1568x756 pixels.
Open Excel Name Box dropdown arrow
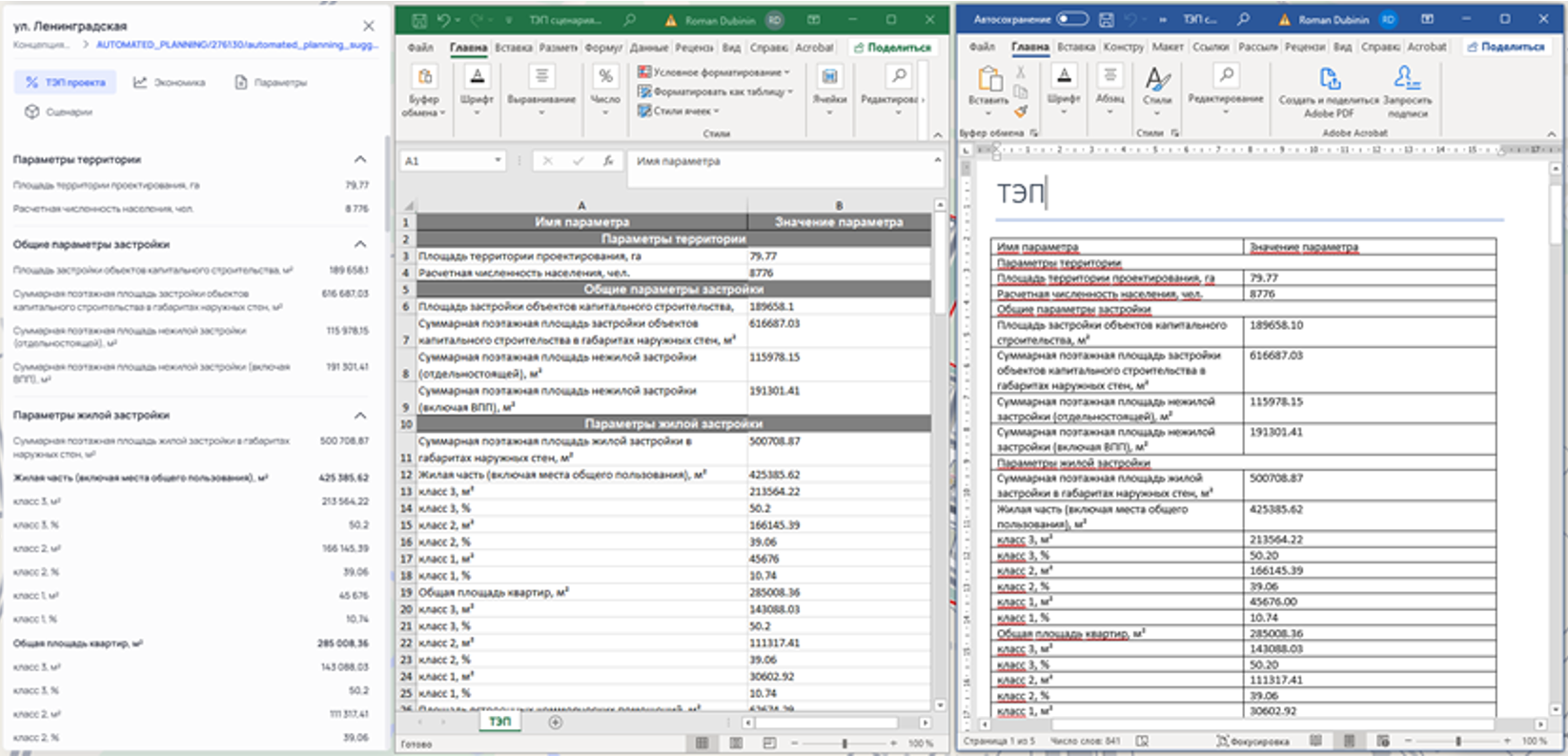click(498, 161)
